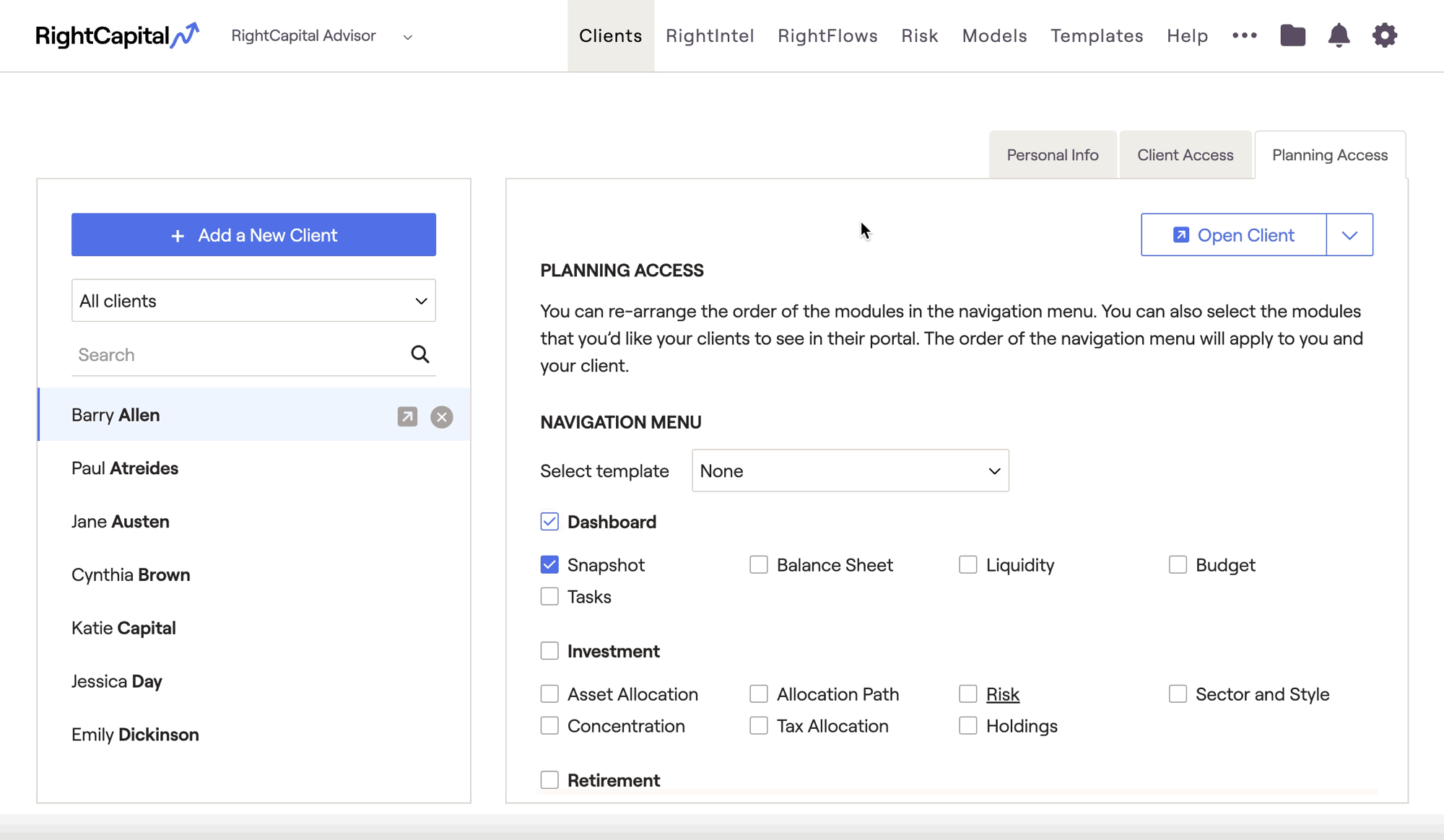The image size is (1444, 840).
Task: Expand the Open Client arrow dropdown
Action: click(1349, 235)
